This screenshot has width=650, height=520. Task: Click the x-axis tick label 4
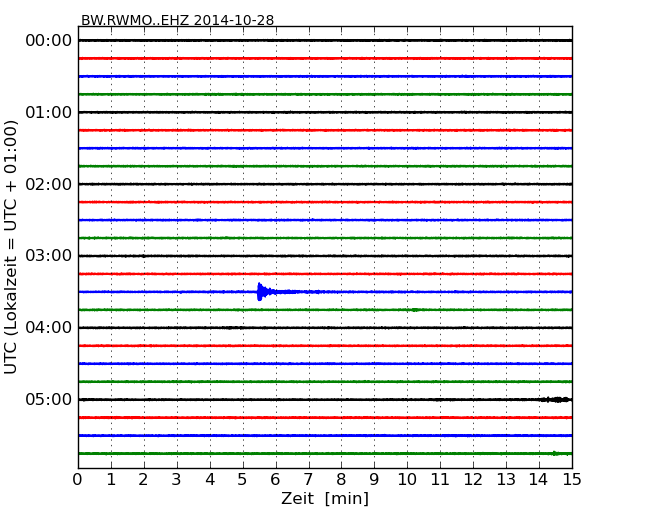[210, 480]
